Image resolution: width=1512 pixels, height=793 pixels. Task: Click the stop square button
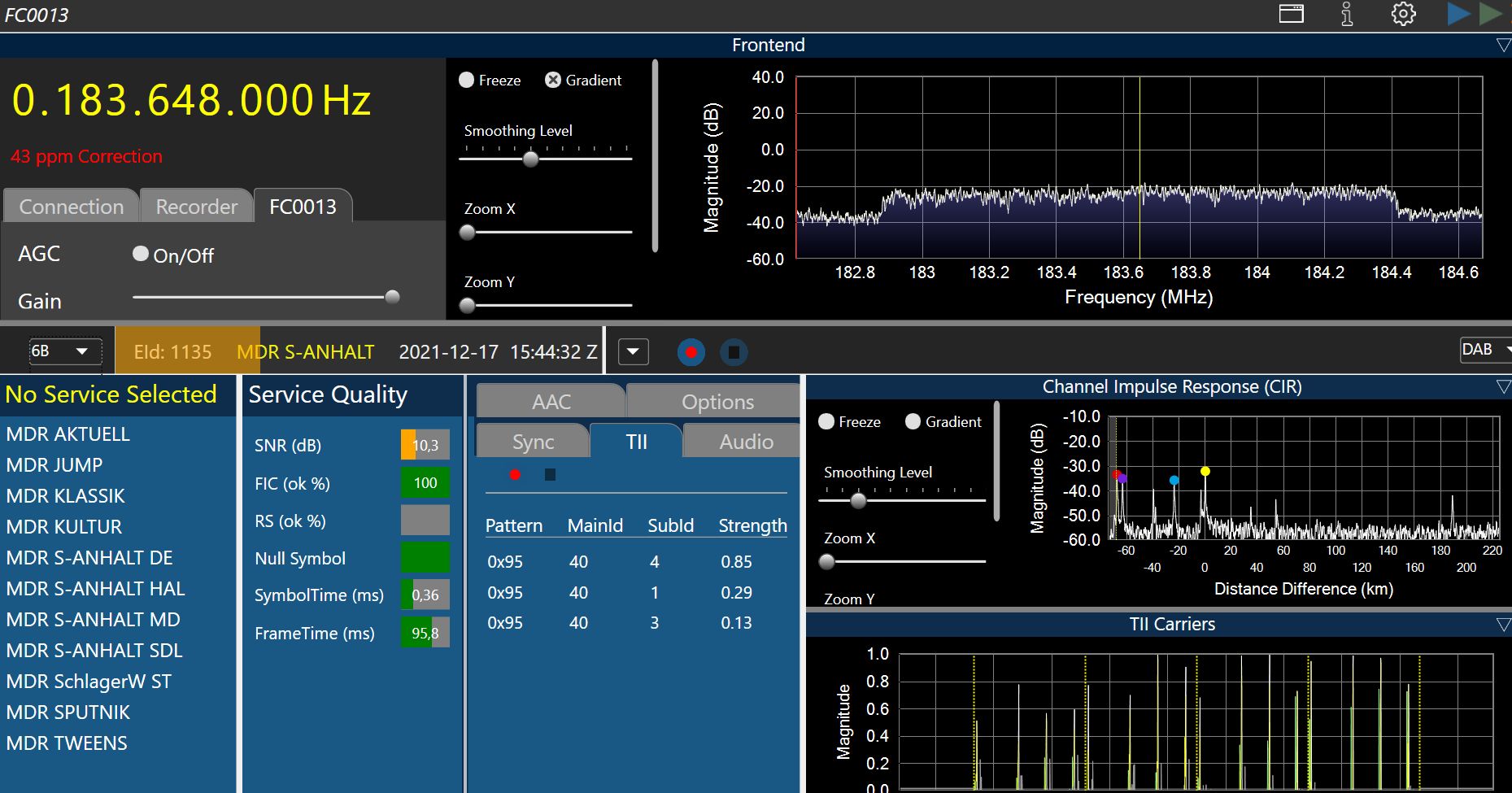tap(734, 352)
